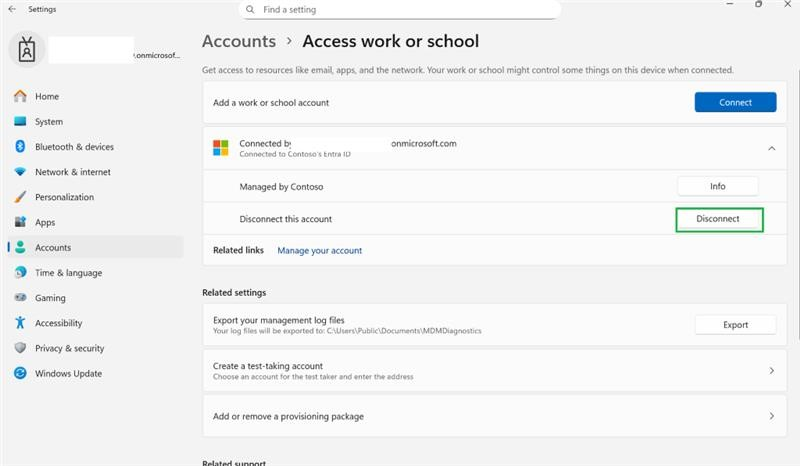The image size is (800, 466).
Task: Open Personalization settings label
Action: (64, 197)
